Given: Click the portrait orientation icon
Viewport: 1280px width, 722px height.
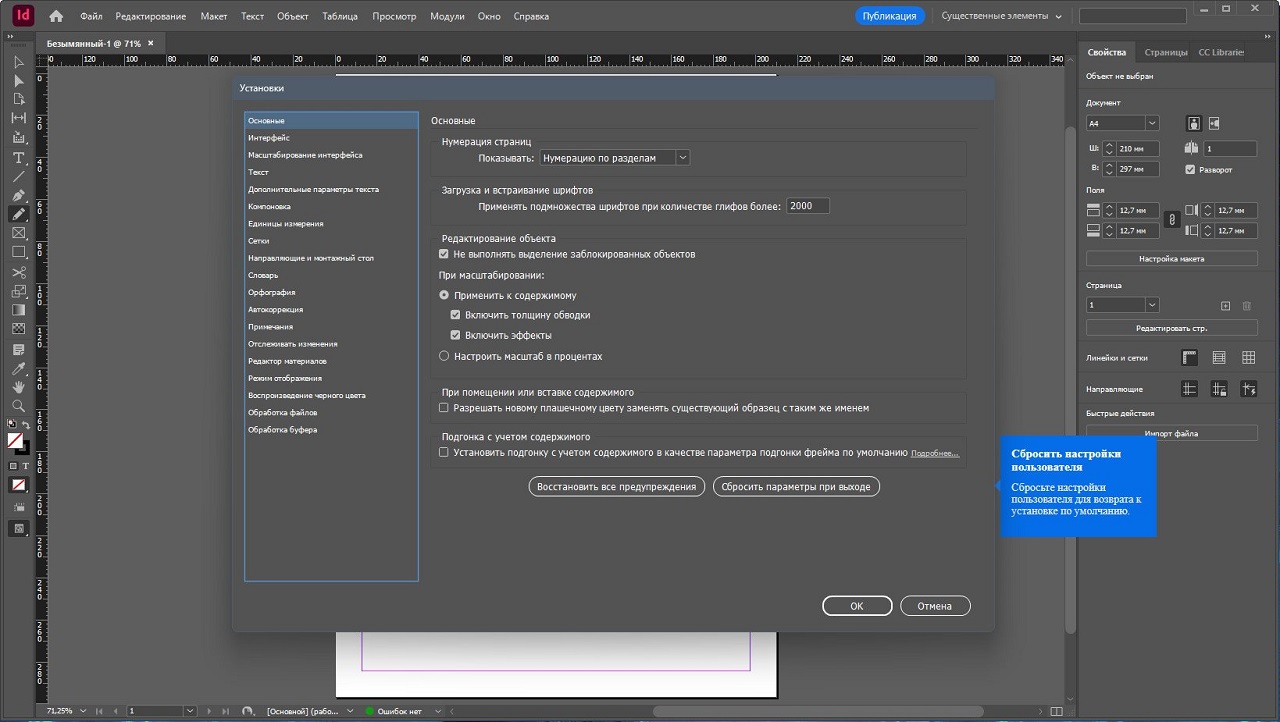Looking at the screenshot, I should point(1193,123).
